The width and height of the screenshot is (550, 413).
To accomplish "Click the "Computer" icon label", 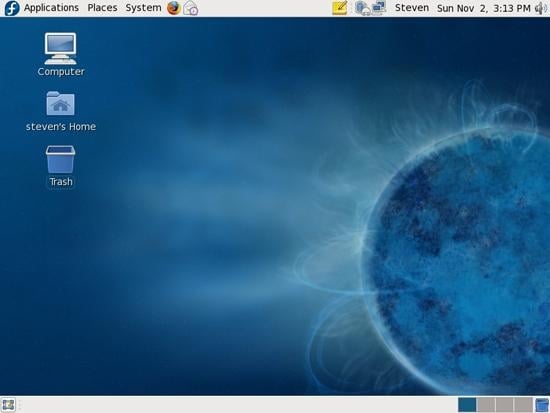I will pyautogui.click(x=61, y=72).
